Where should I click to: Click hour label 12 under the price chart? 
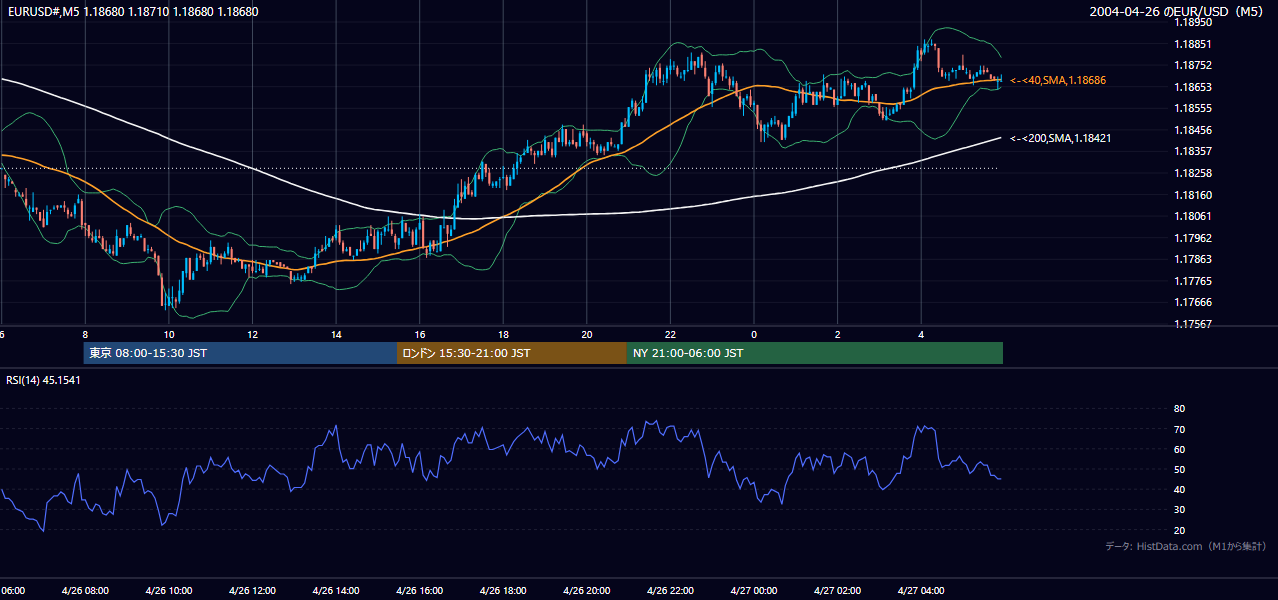[252, 334]
